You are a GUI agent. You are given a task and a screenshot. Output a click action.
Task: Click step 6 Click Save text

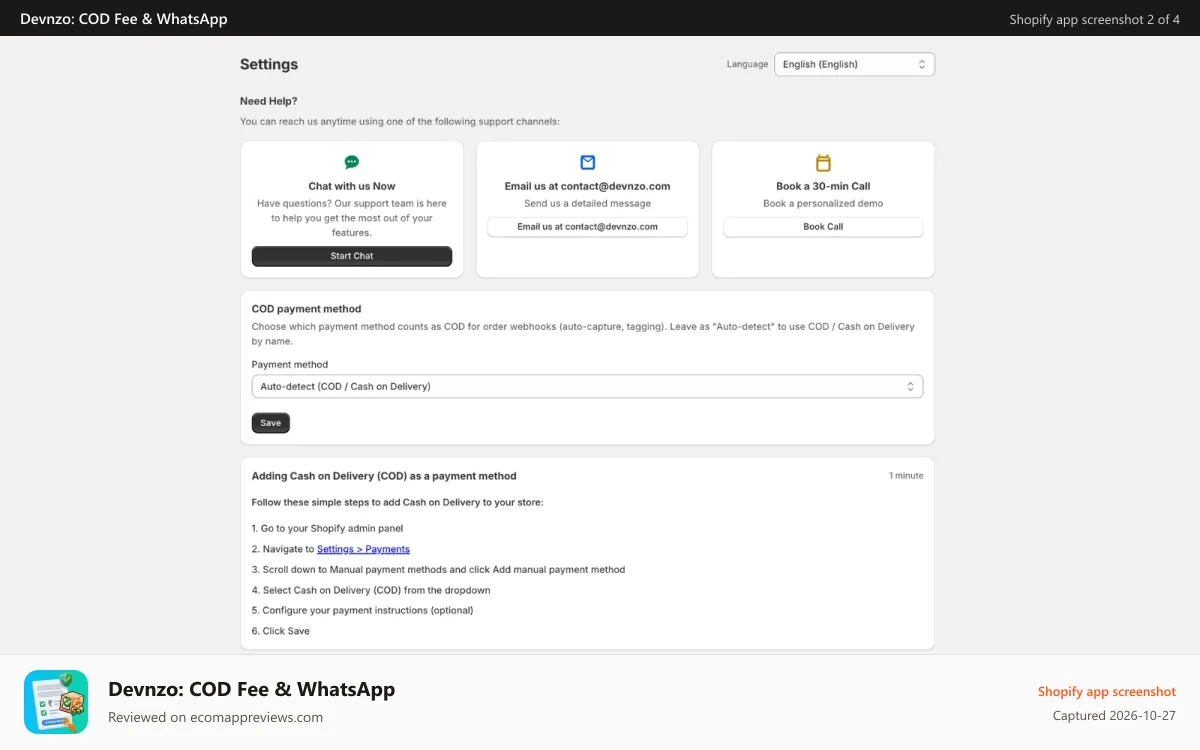[x=281, y=631]
